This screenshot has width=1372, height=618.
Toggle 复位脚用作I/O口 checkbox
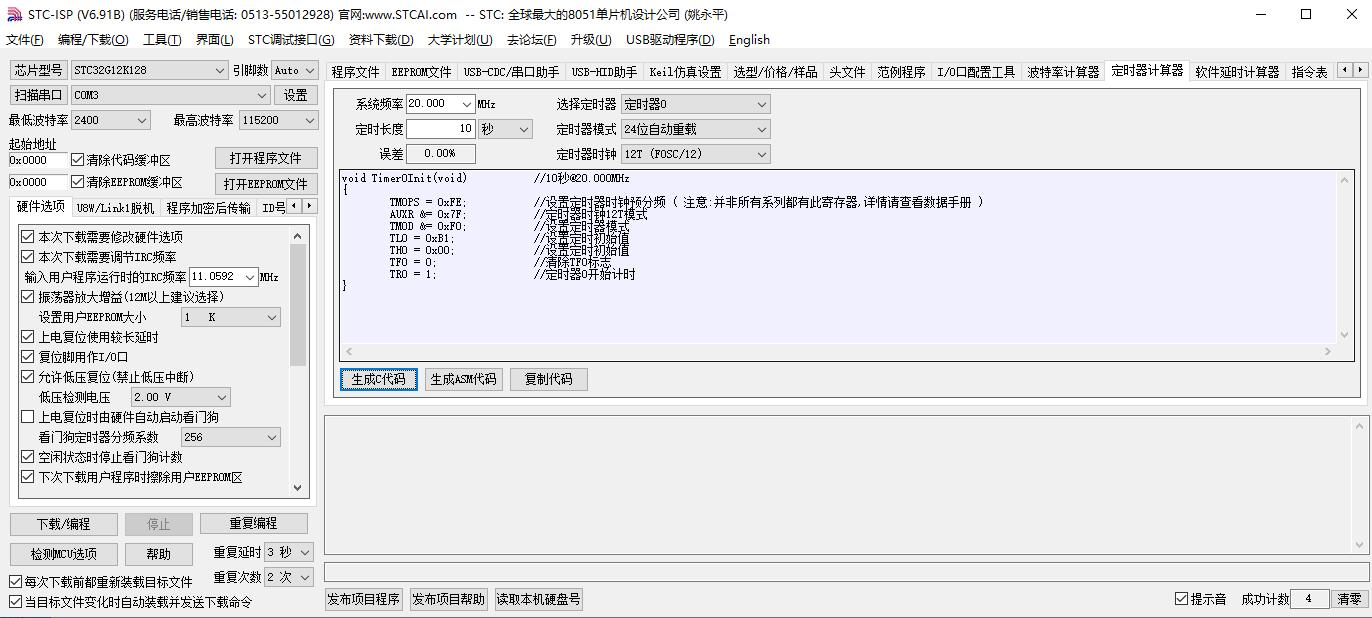(x=28, y=357)
